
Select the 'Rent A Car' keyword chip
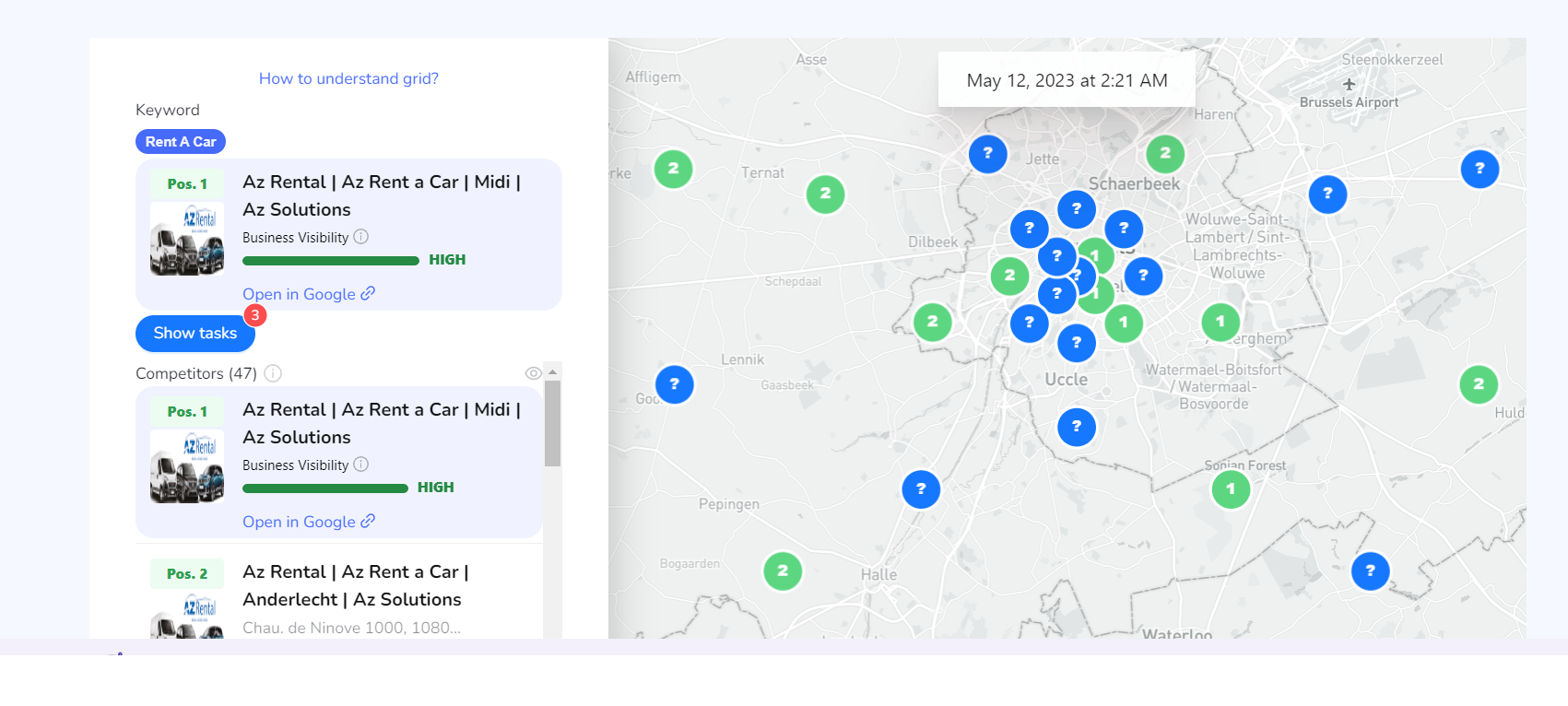181,141
